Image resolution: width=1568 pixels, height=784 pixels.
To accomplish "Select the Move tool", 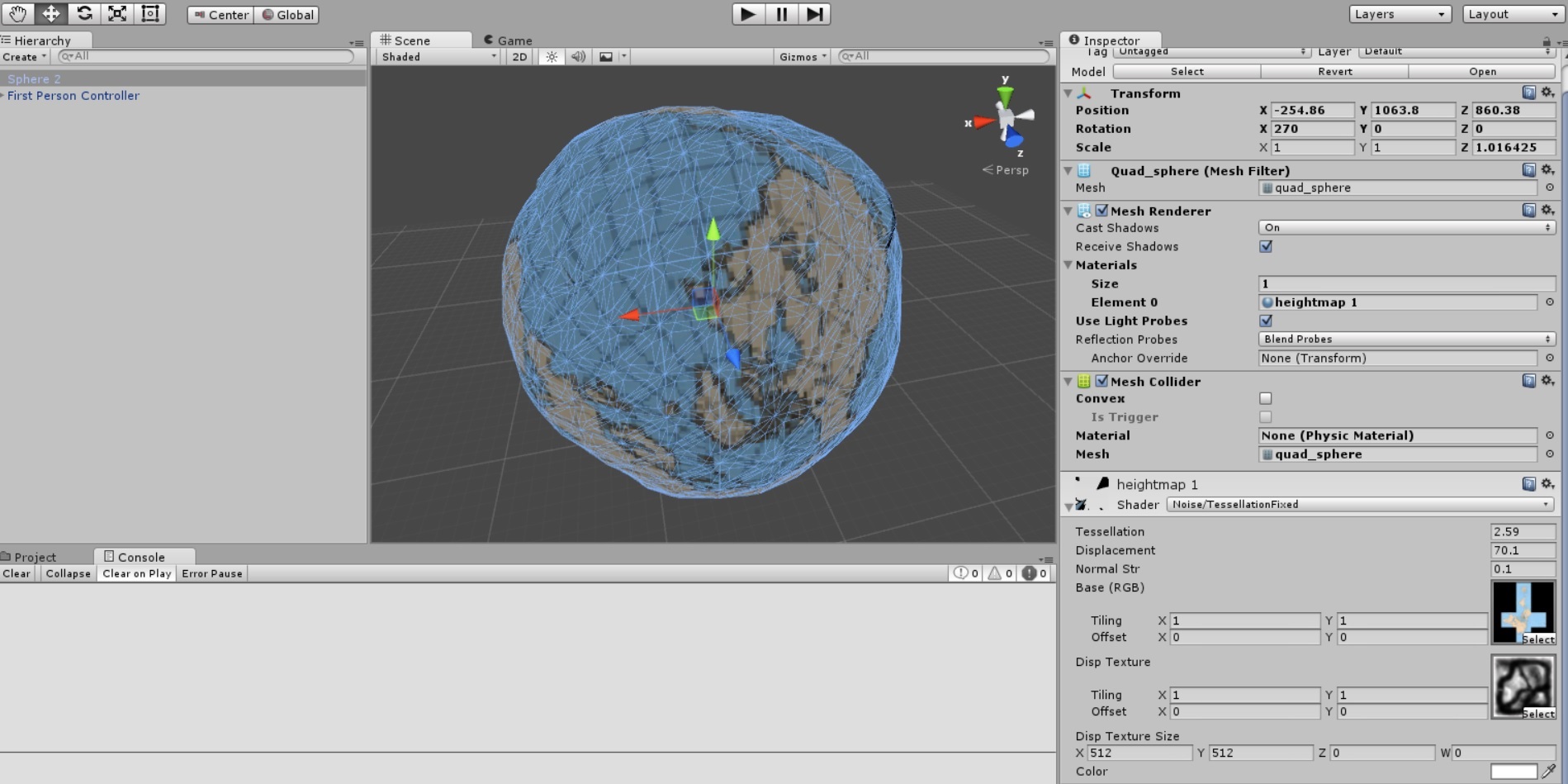I will click(50, 14).
